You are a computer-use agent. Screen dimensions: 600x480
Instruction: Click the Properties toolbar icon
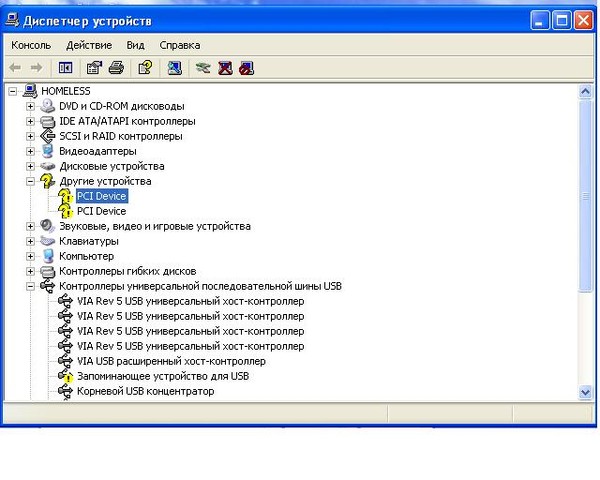[94, 68]
